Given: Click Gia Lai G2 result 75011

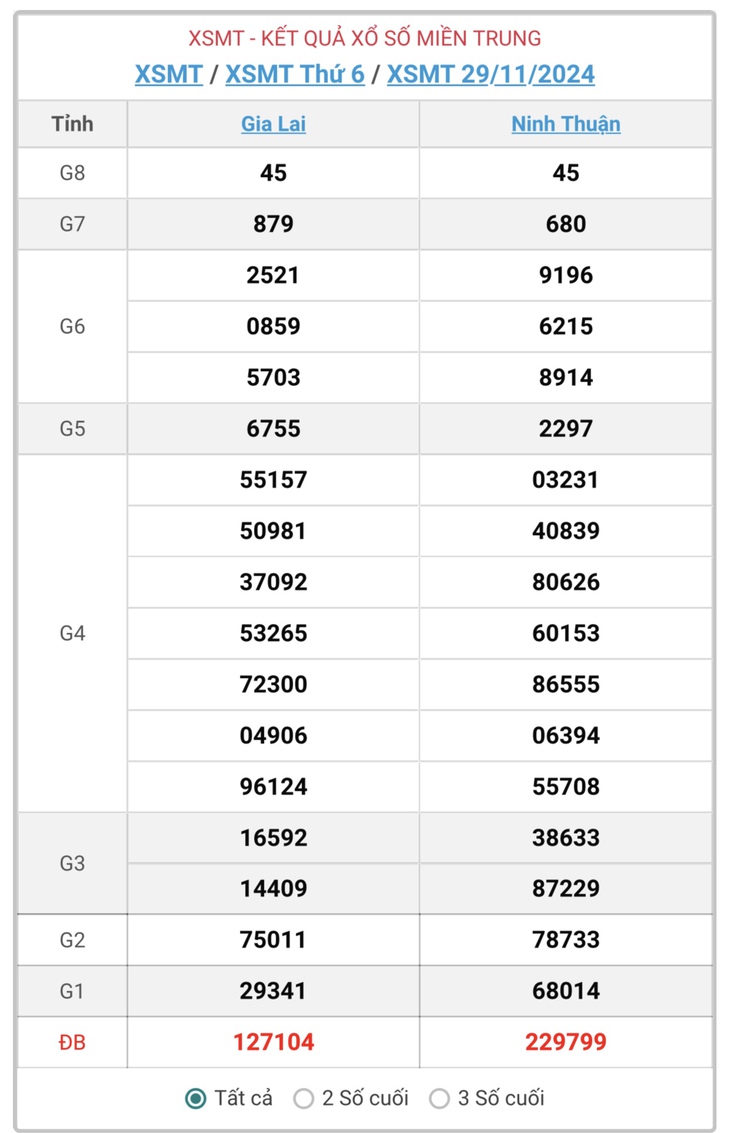Looking at the screenshot, I should [273, 939].
